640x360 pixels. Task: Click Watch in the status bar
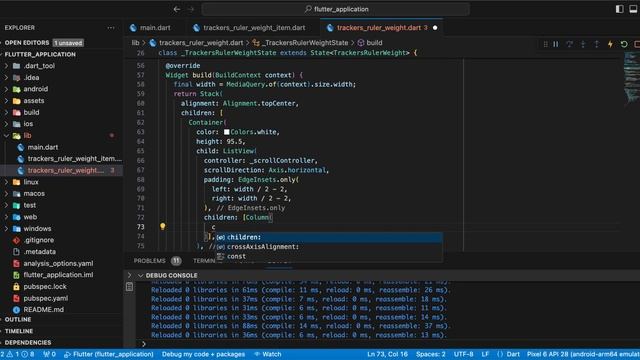coord(268,354)
